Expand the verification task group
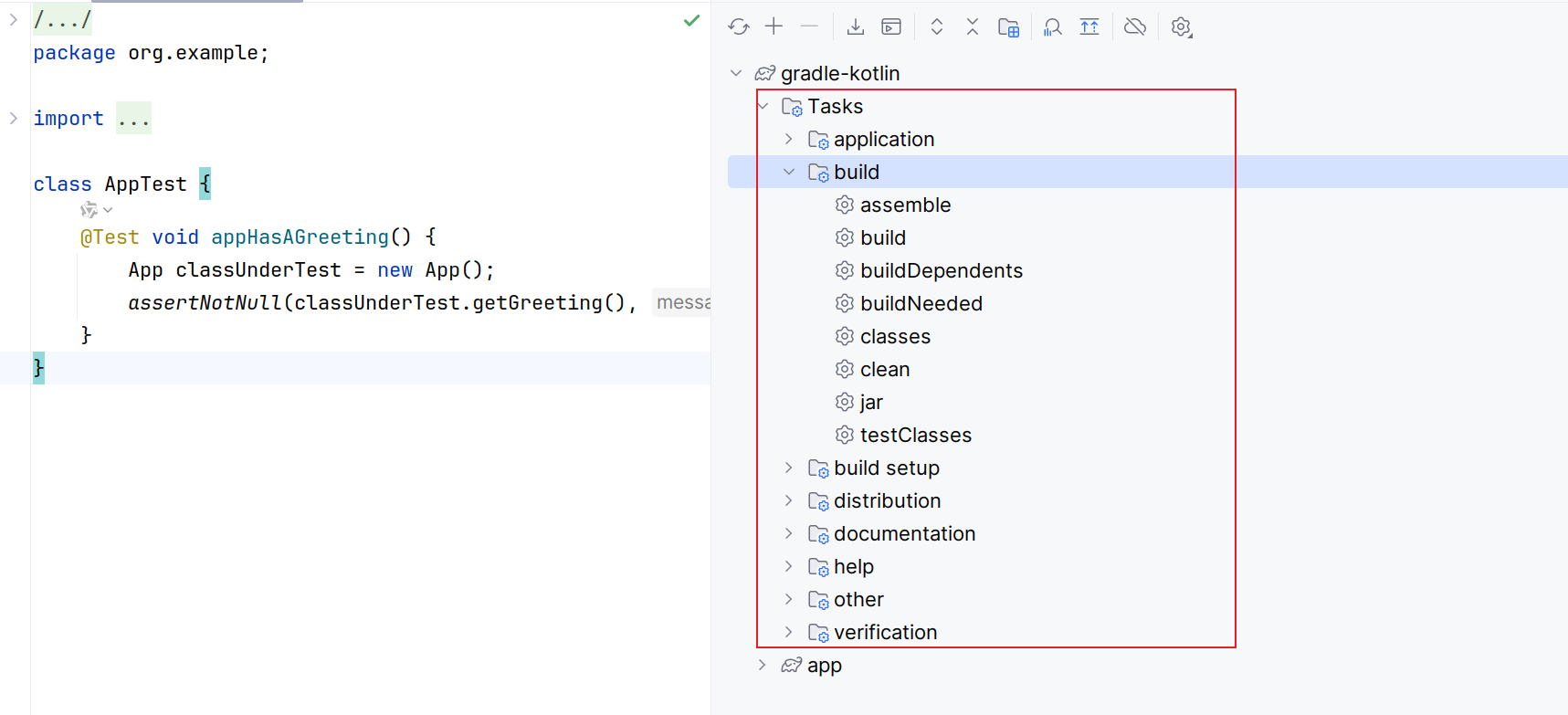 pyautogui.click(x=789, y=632)
